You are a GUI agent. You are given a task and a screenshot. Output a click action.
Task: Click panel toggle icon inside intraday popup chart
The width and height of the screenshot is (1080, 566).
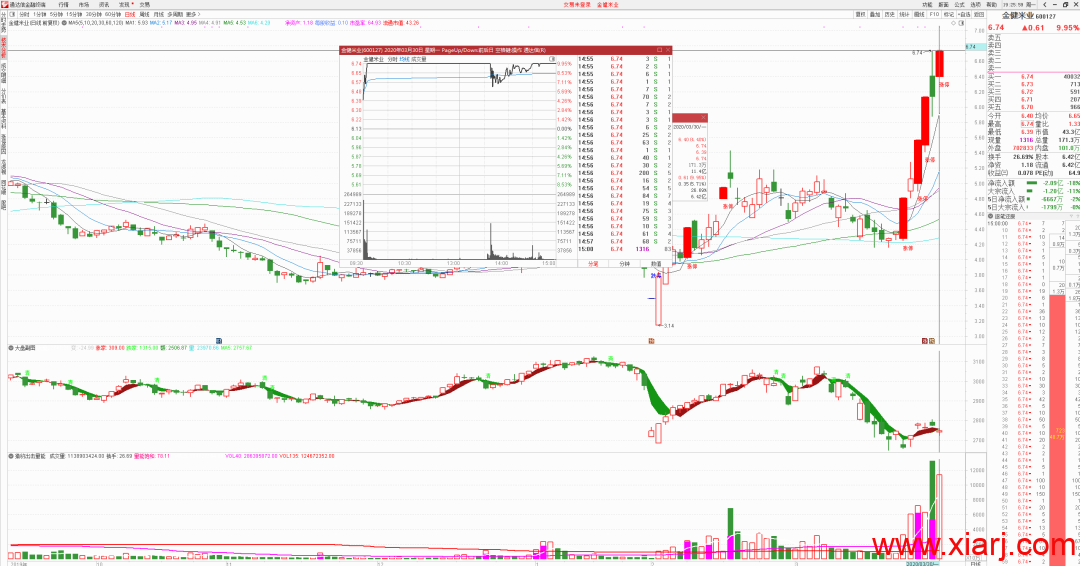[552, 59]
